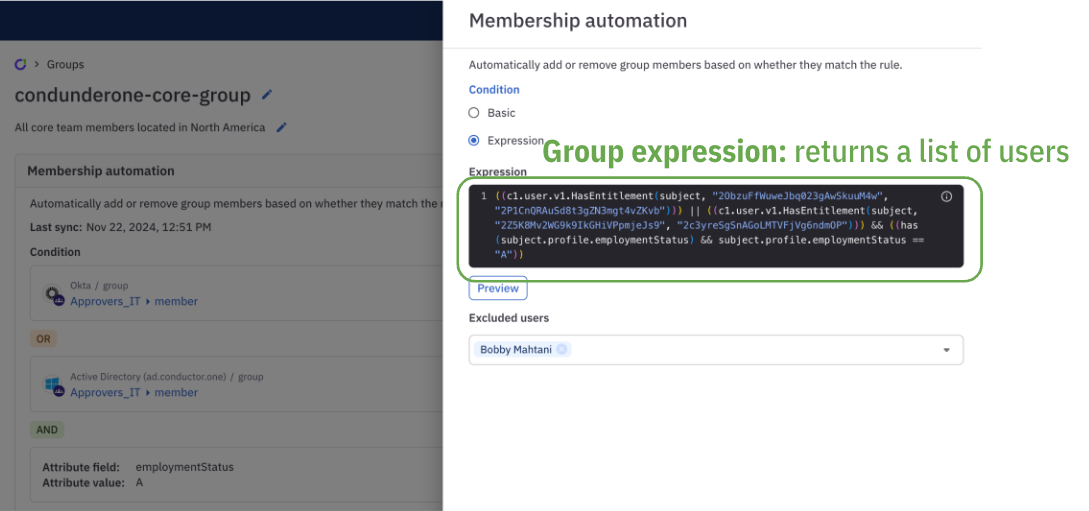Click the info icon in expression editor
Screen dimensions: 1089x511
coord(946,197)
